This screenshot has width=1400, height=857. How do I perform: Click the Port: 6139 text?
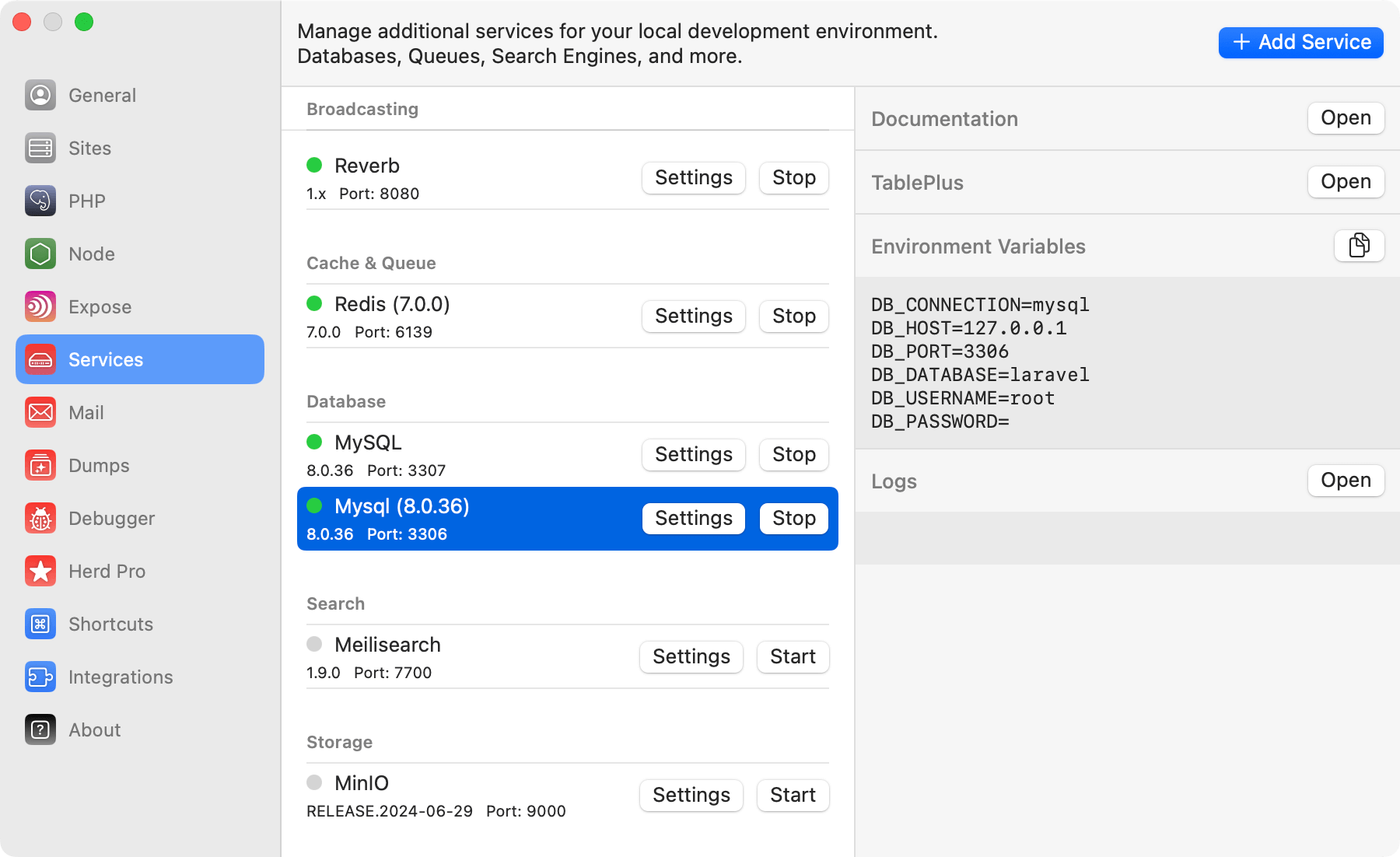click(x=394, y=332)
